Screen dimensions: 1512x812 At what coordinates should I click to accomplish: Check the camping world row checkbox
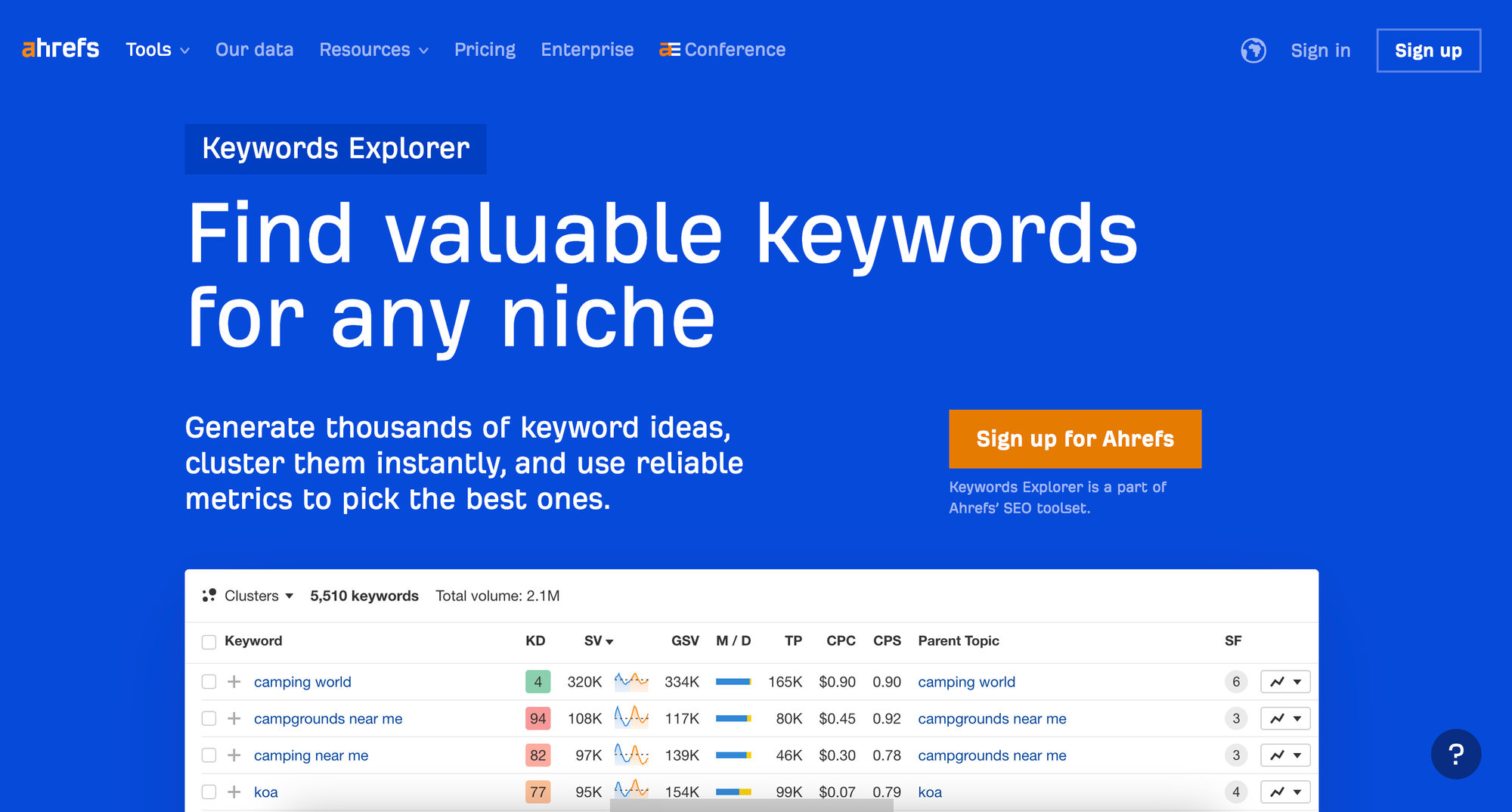(x=209, y=682)
